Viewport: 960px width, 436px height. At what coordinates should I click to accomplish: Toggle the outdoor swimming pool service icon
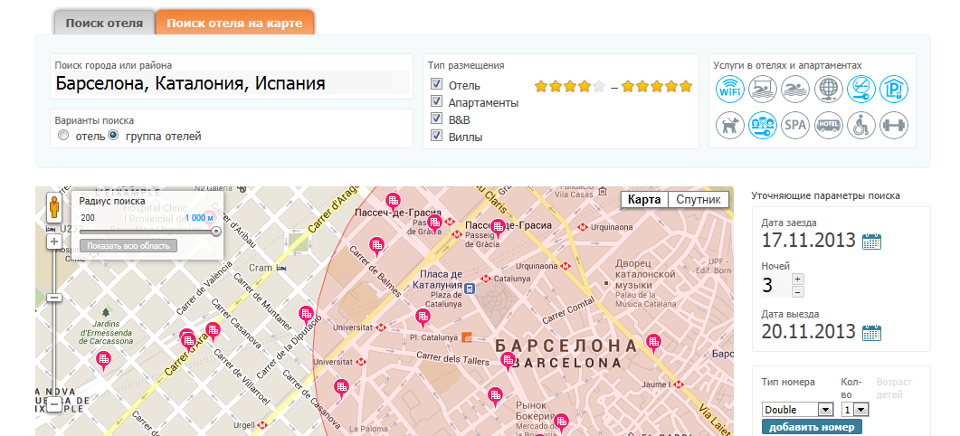795,89
